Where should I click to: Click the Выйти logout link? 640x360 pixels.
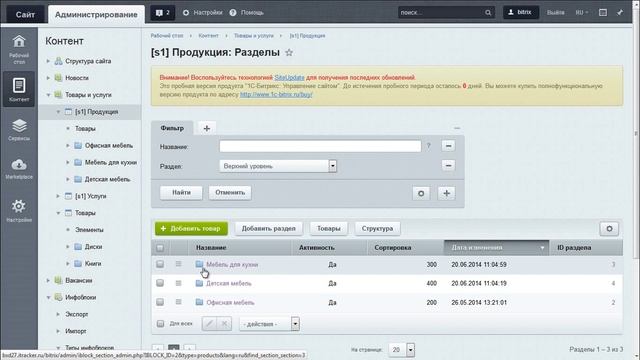[x=556, y=13]
